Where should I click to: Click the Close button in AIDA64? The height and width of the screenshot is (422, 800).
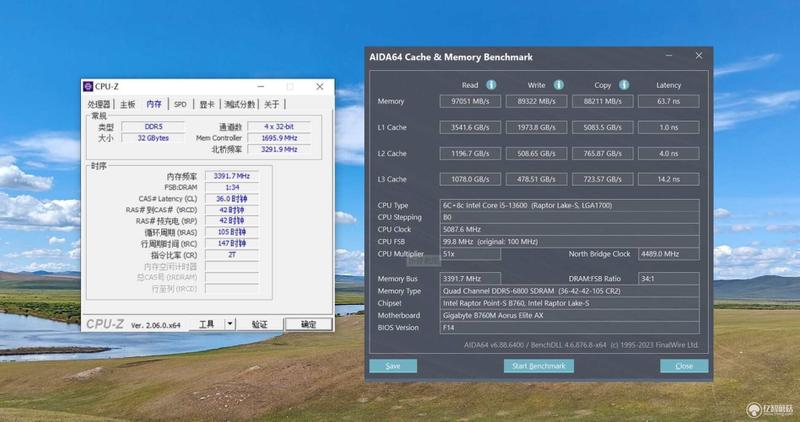click(x=684, y=366)
